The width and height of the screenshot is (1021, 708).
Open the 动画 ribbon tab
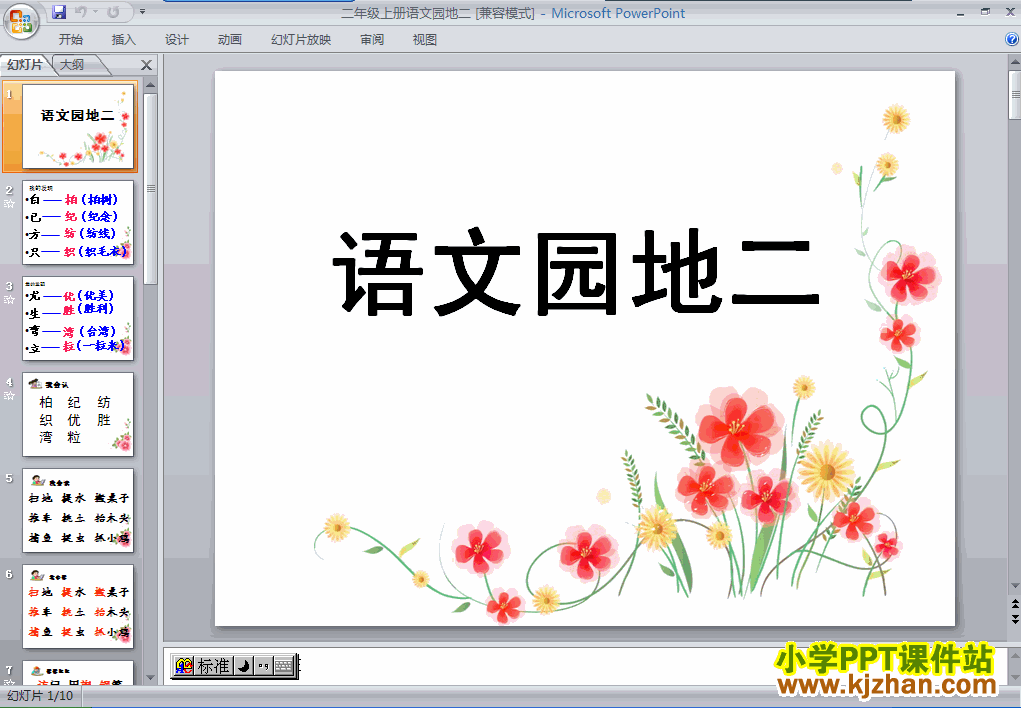[229, 40]
